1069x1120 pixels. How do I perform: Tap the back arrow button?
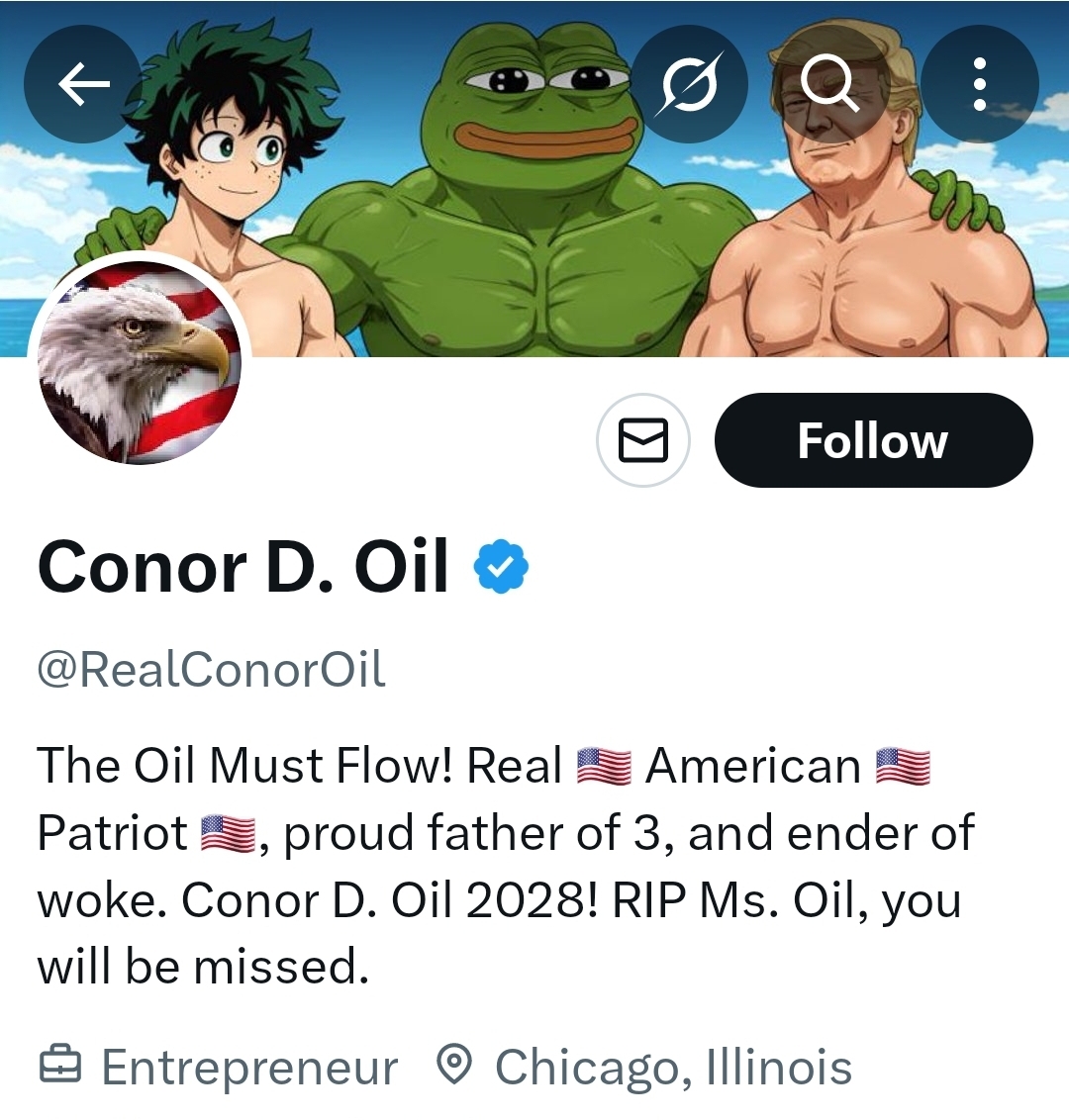(x=83, y=85)
